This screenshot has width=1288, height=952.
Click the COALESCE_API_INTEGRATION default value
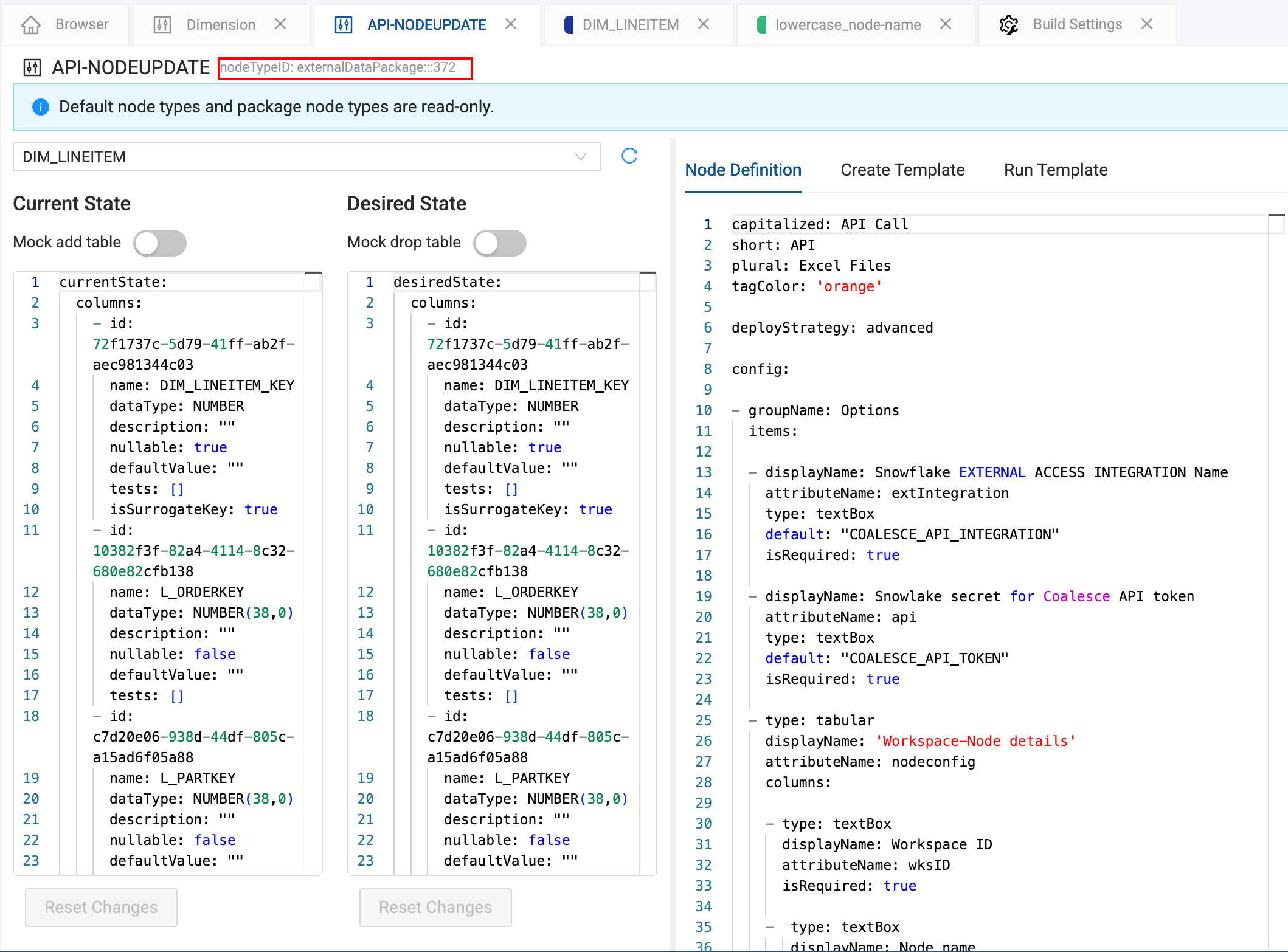point(950,534)
